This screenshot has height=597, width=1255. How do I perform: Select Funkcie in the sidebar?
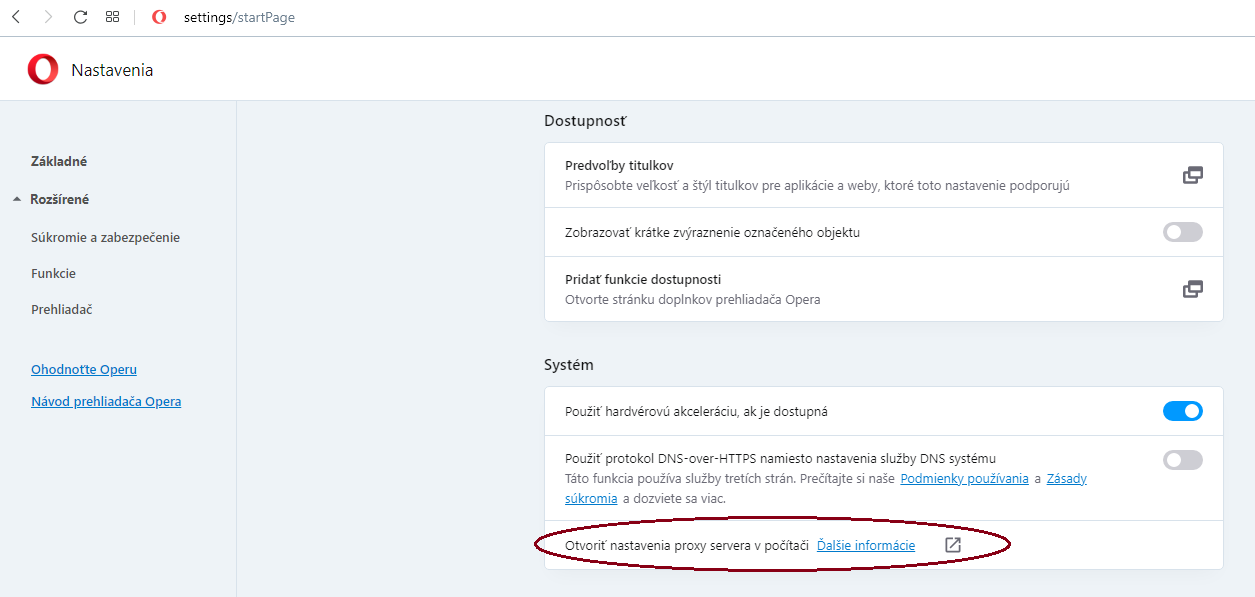click(x=53, y=273)
